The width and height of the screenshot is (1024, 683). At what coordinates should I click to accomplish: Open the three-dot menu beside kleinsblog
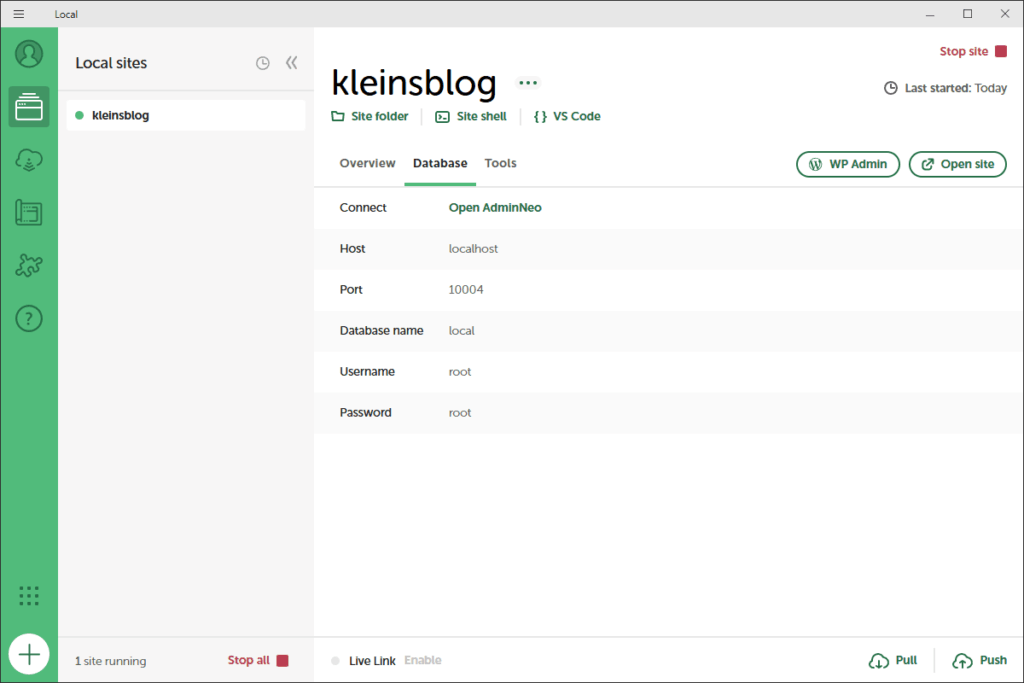[x=528, y=83]
